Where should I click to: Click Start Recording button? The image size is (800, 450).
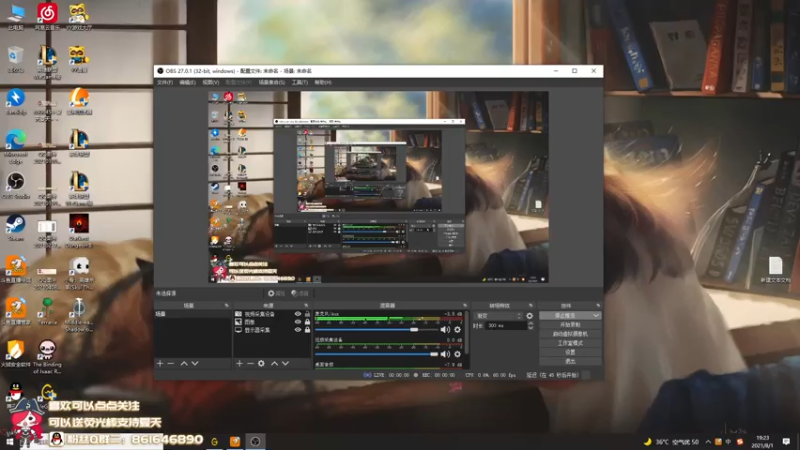click(x=570, y=324)
